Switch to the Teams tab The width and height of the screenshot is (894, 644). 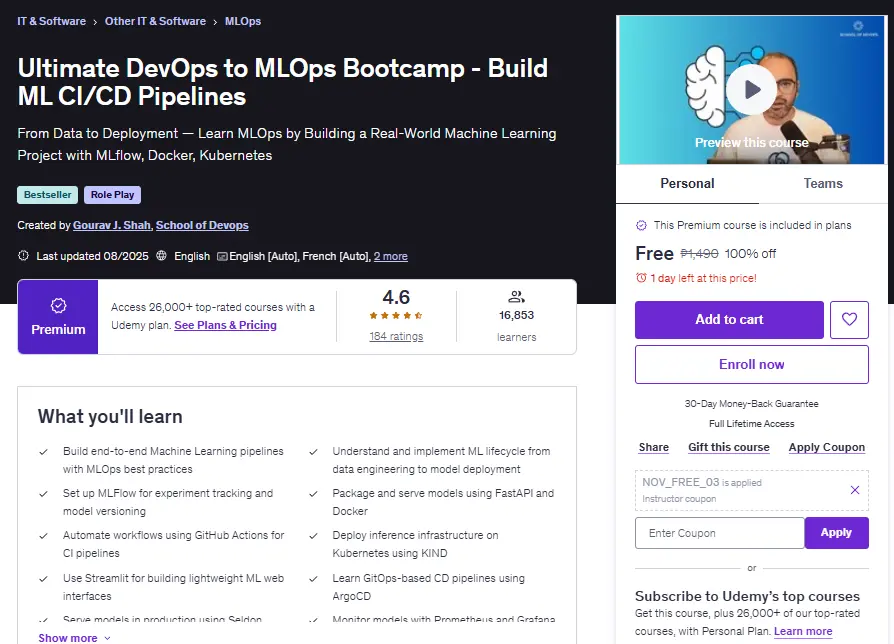click(x=823, y=184)
